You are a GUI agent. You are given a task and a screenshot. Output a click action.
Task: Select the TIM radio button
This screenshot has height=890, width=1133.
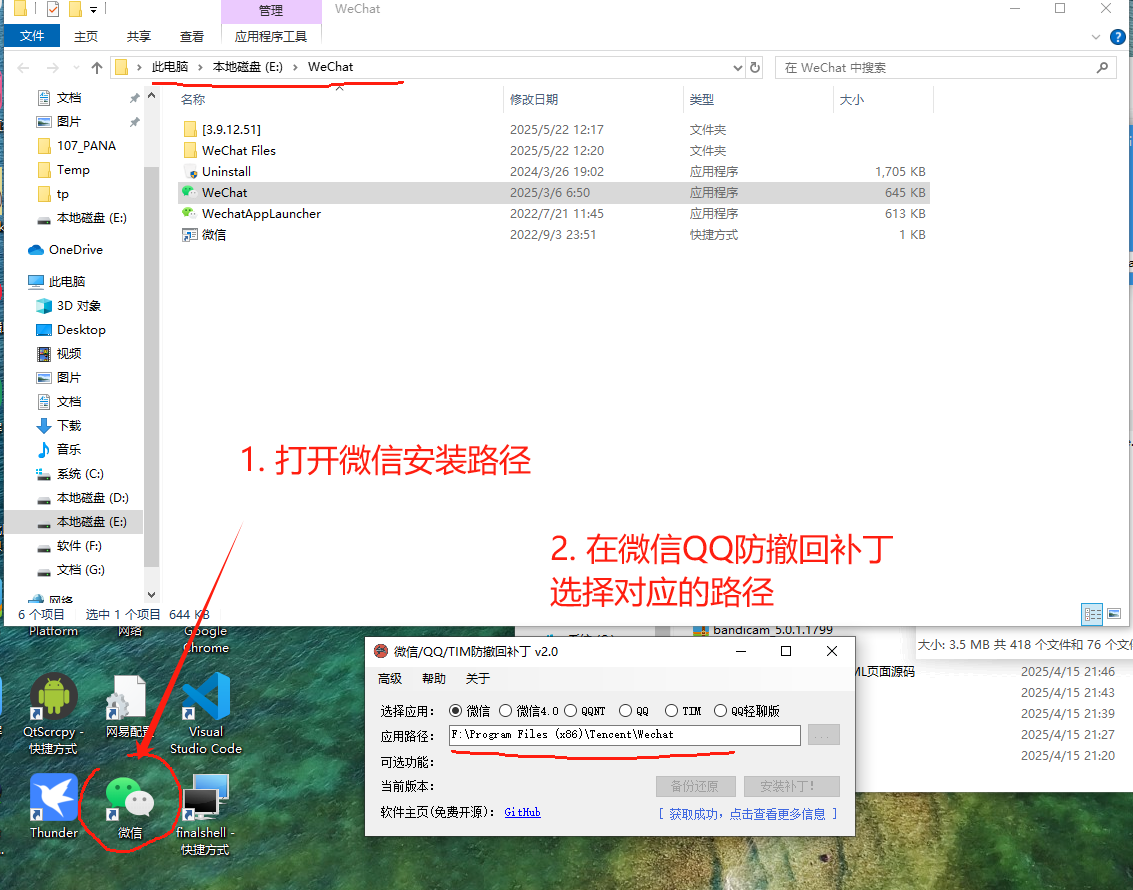[x=672, y=711]
